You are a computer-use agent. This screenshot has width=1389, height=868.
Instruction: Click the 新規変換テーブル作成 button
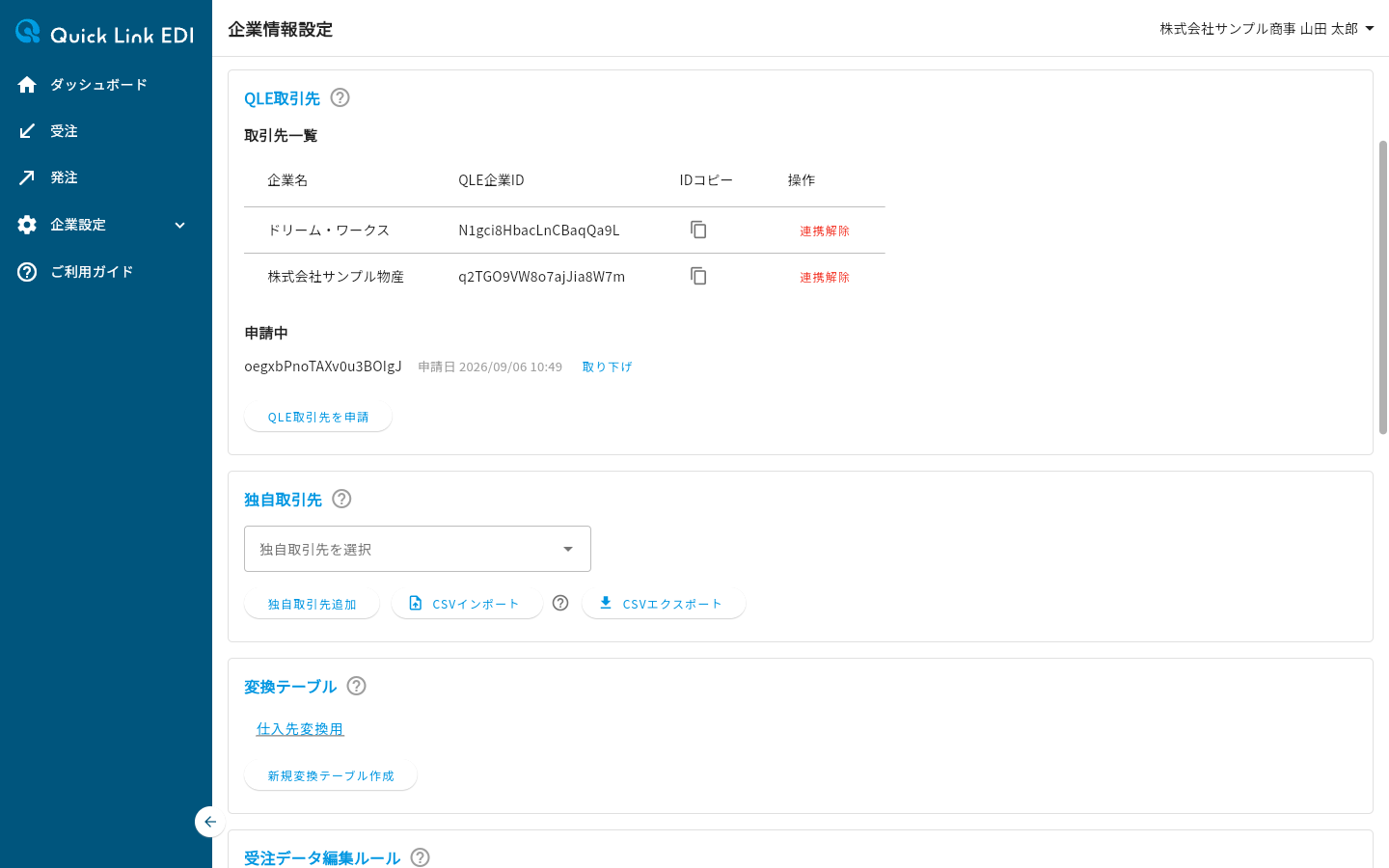(331, 775)
